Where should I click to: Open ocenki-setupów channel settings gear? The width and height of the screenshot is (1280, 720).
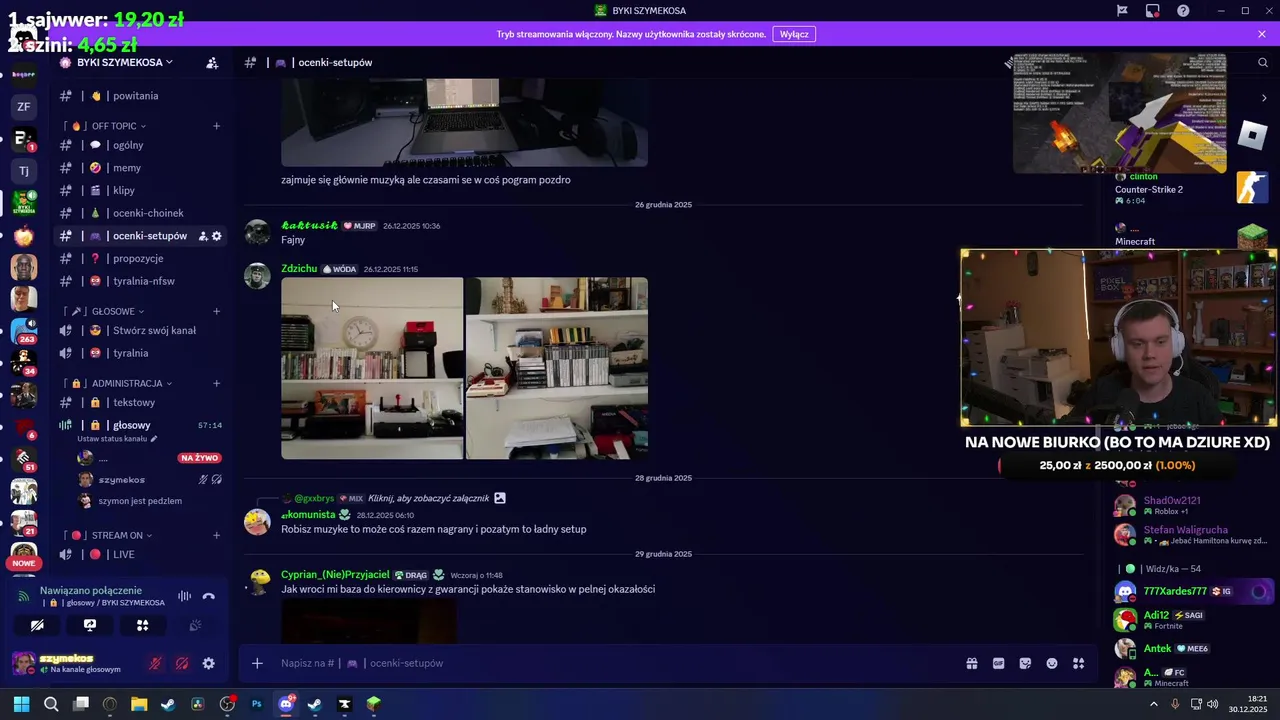[x=217, y=236]
